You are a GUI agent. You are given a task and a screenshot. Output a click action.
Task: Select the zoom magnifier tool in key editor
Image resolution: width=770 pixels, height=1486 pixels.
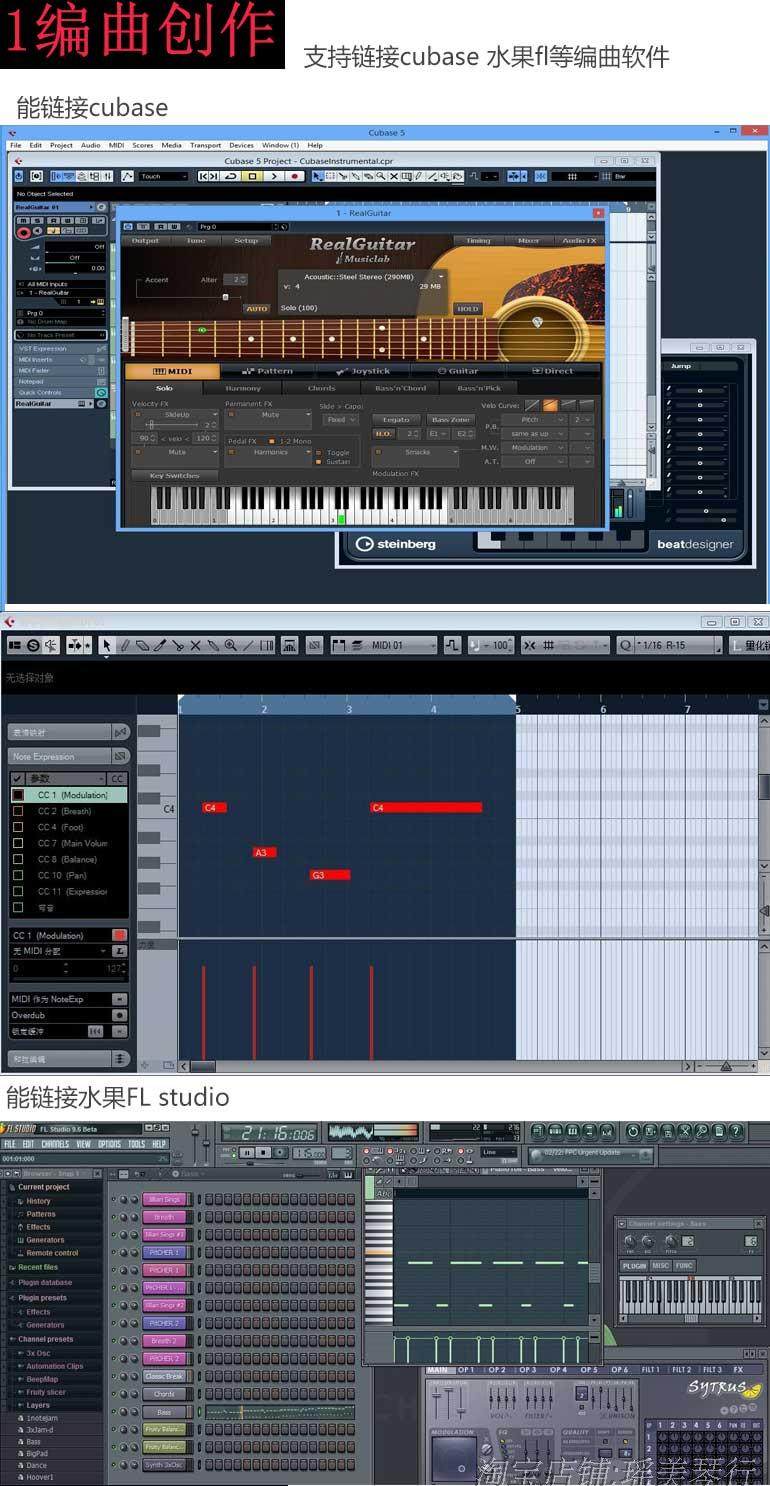231,646
